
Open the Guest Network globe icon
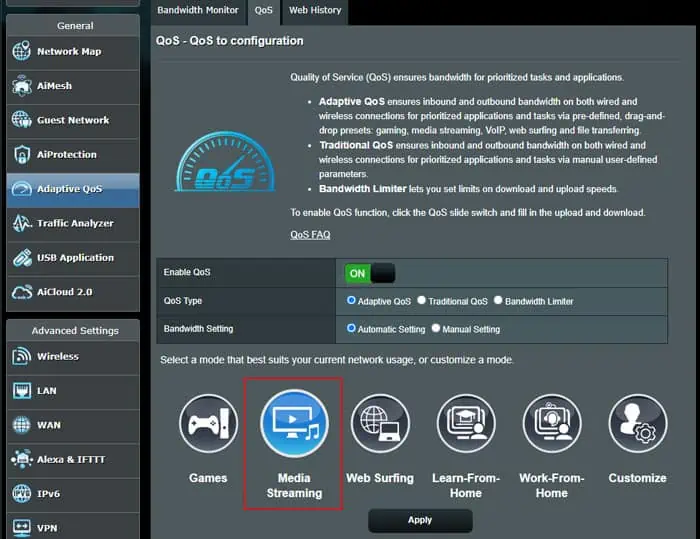(21, 120)
